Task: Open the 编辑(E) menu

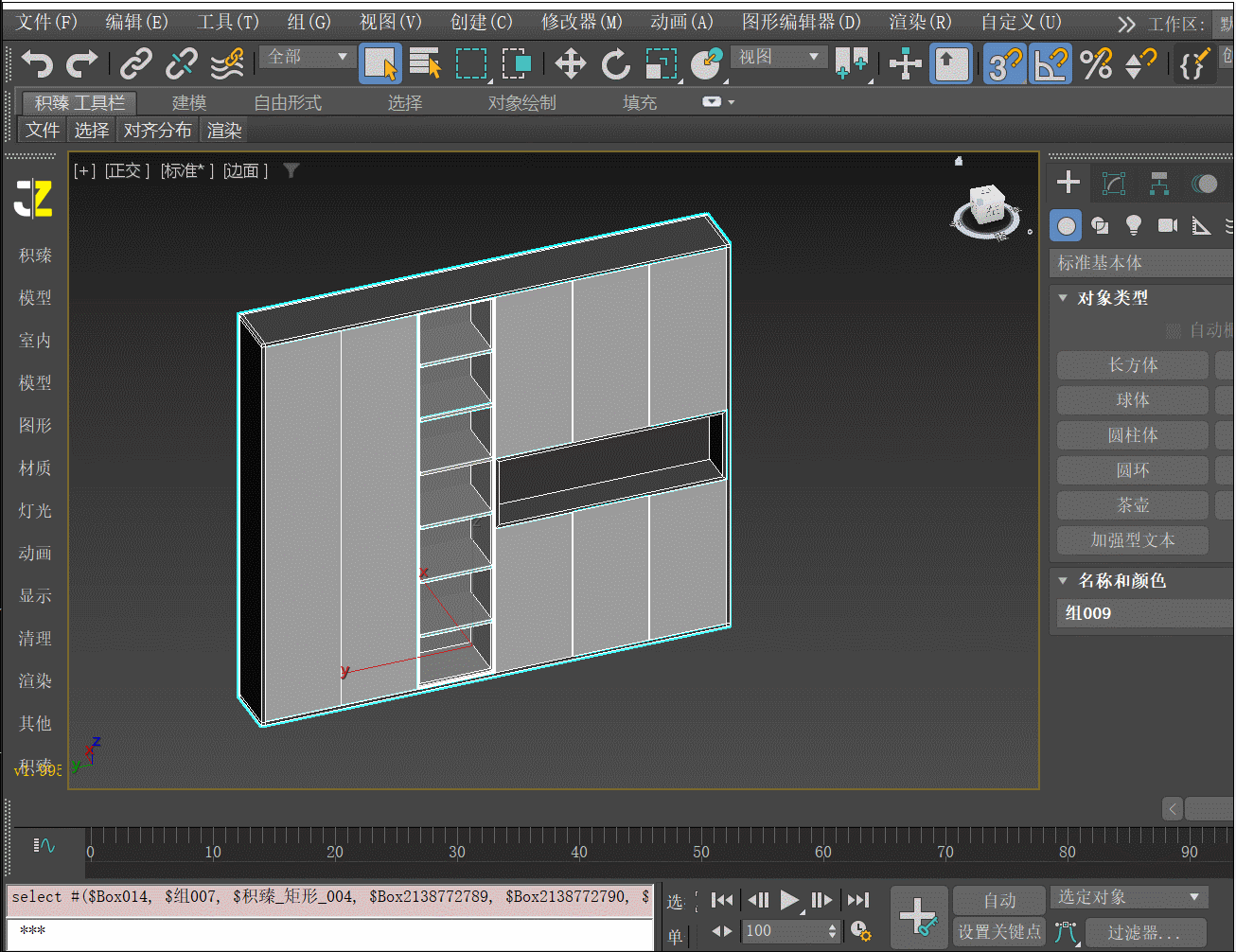Action: click(136, 22)
